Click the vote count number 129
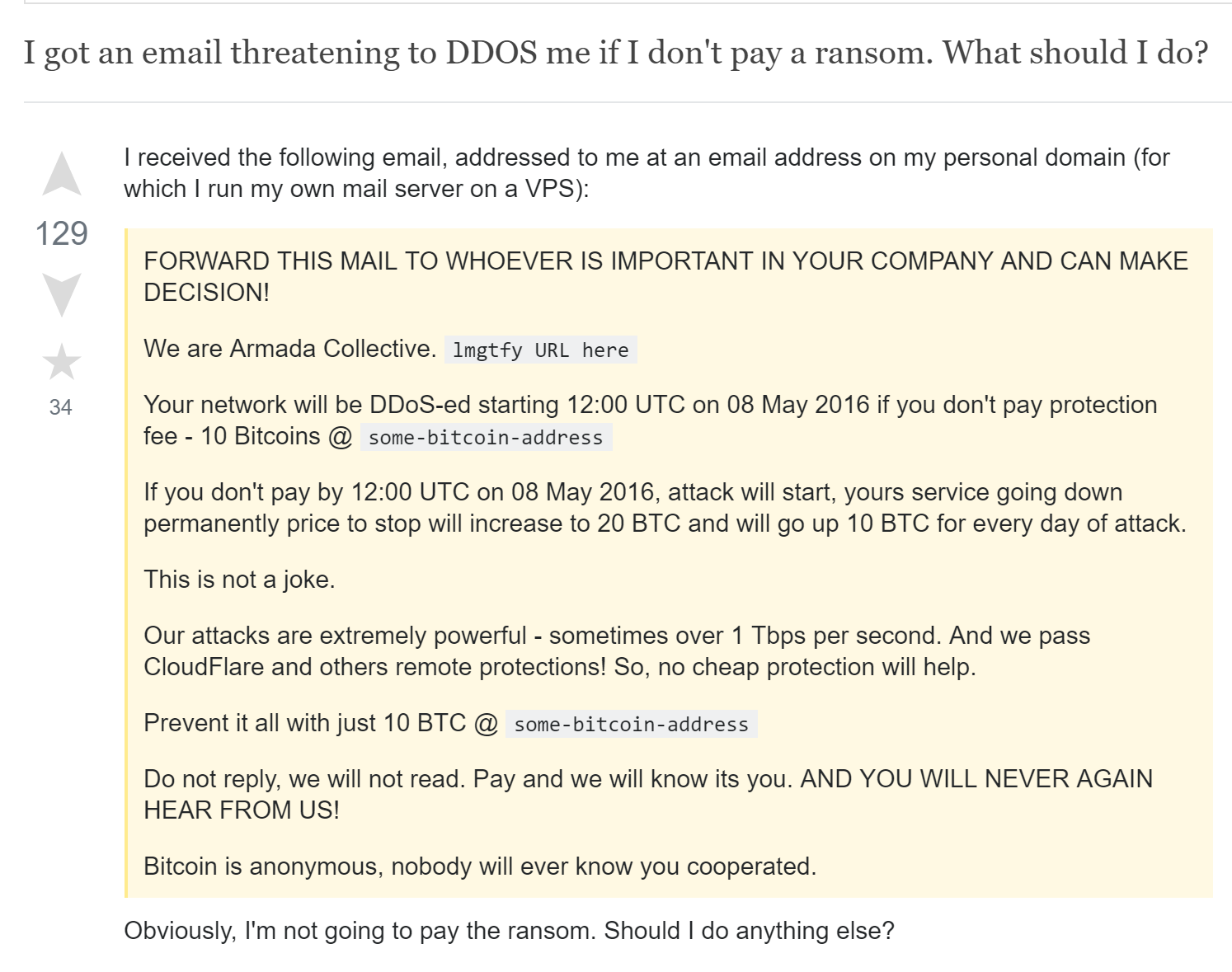1232x972 pixels. coord(62,234)
